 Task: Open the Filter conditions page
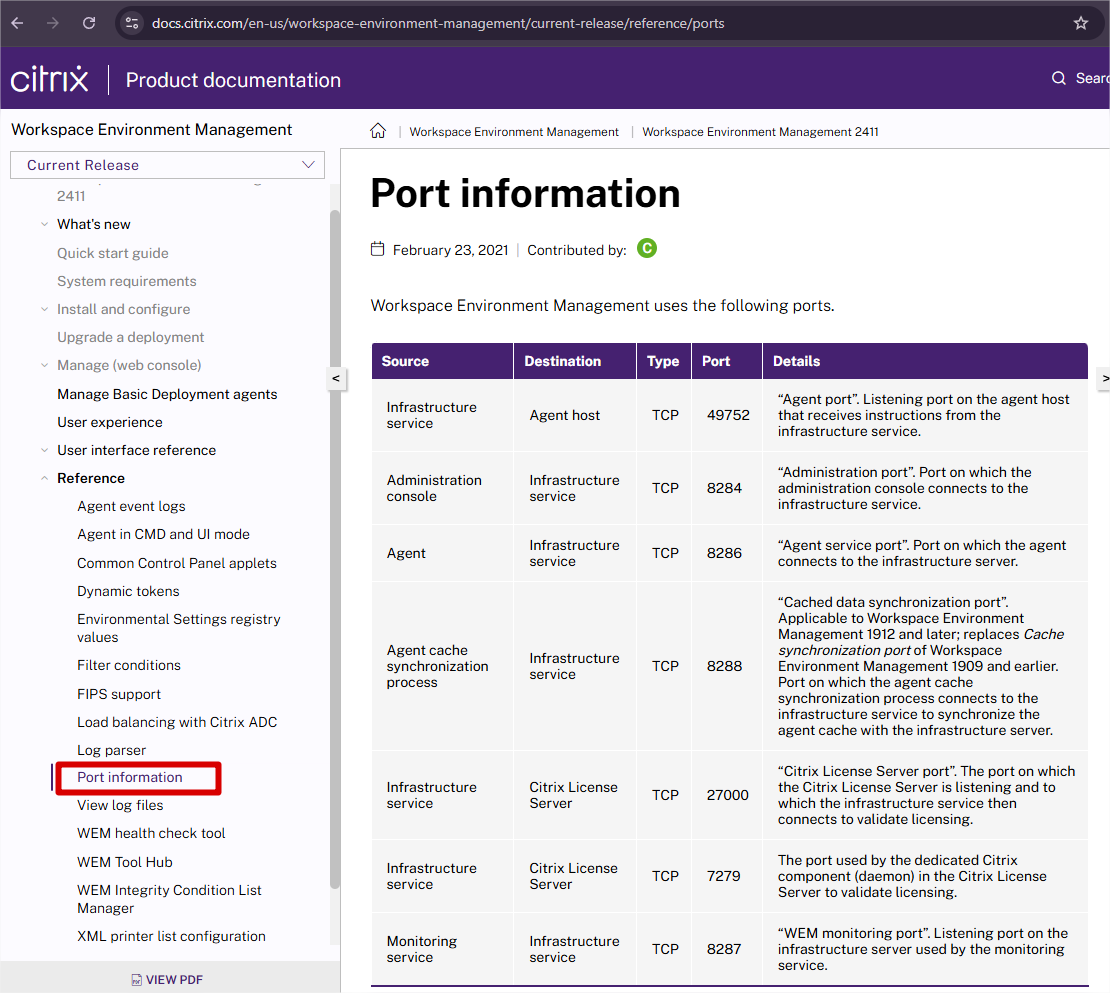[129, 665]
